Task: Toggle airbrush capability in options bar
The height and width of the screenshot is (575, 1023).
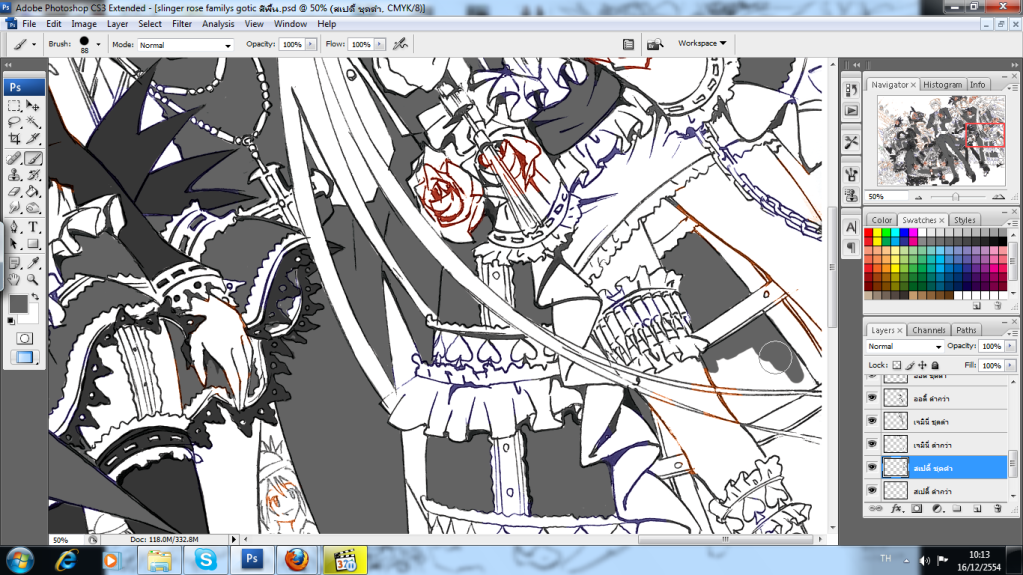Action: [401, 44]
